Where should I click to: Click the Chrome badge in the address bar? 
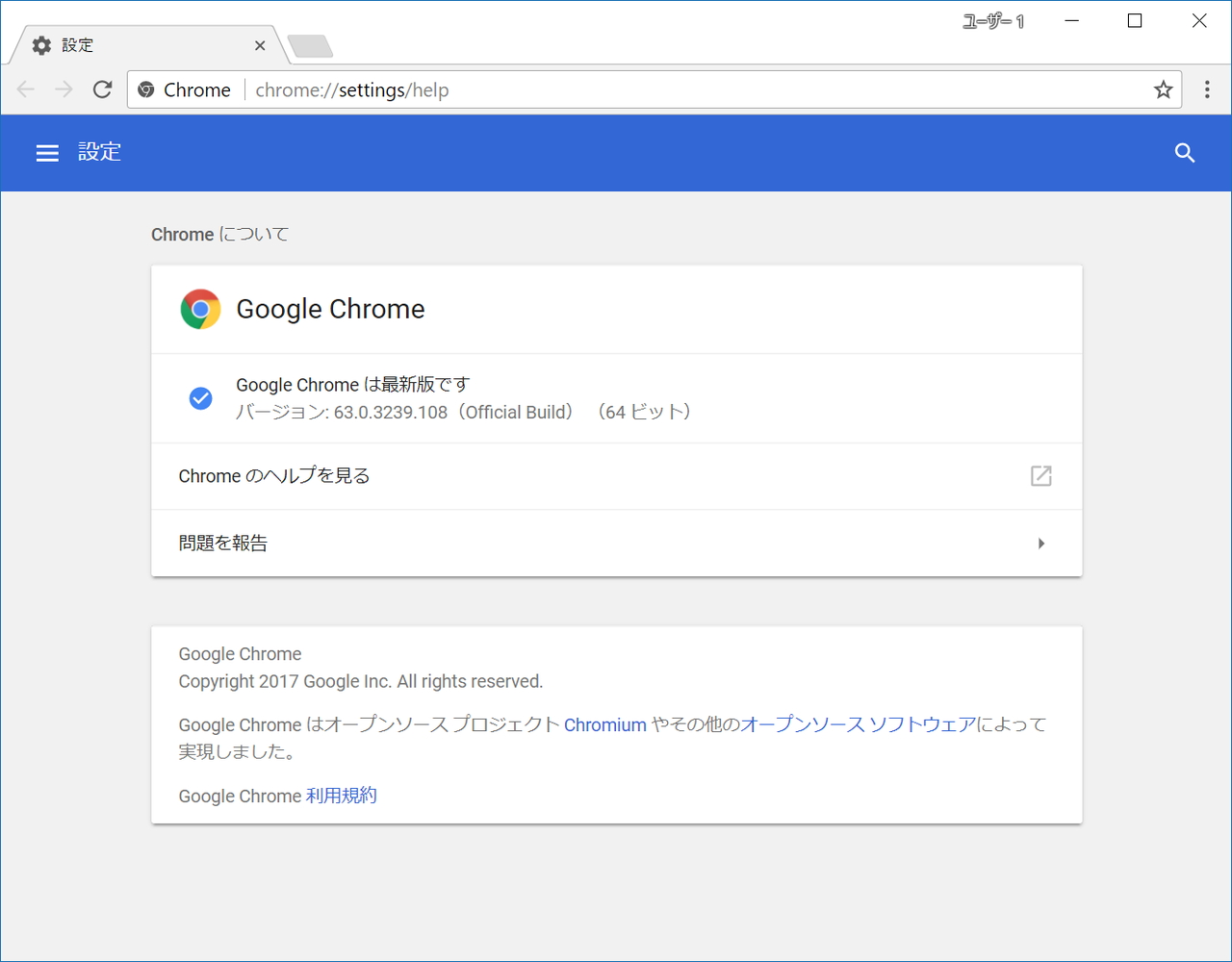click(184, 89)
